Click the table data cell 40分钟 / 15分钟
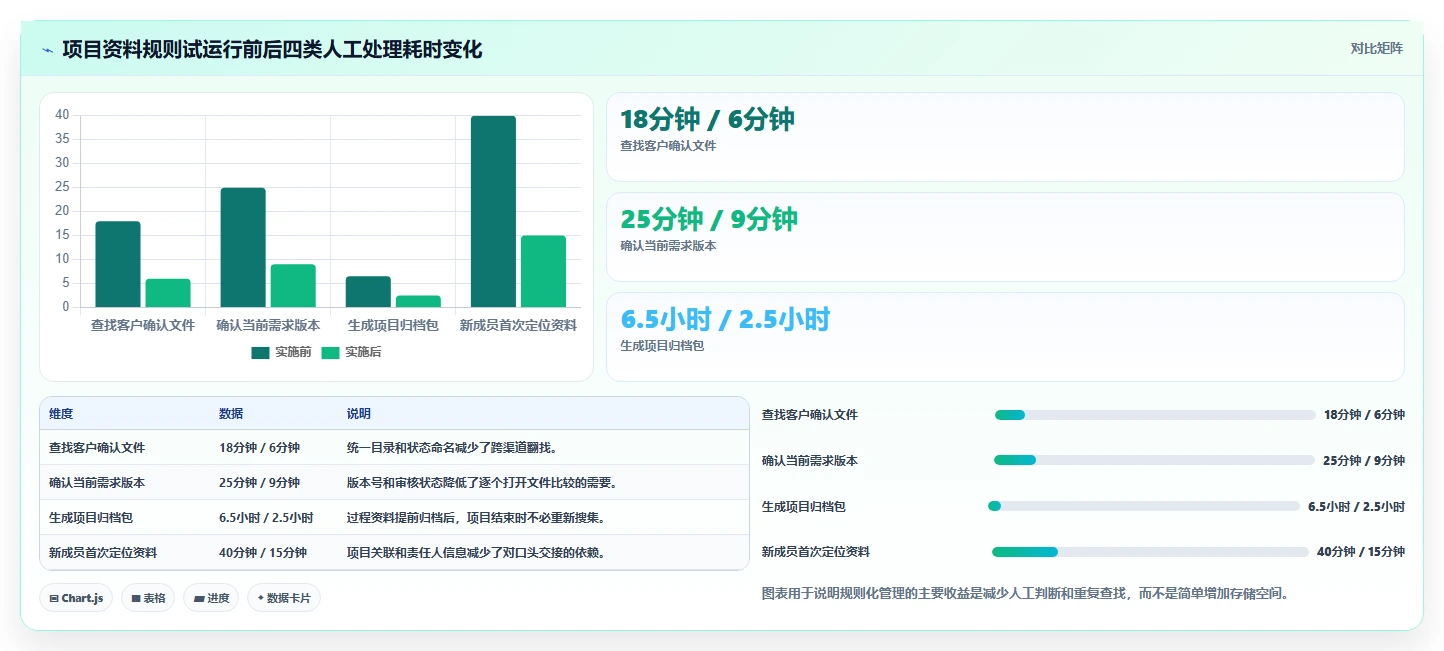 (x=263, y=553)
